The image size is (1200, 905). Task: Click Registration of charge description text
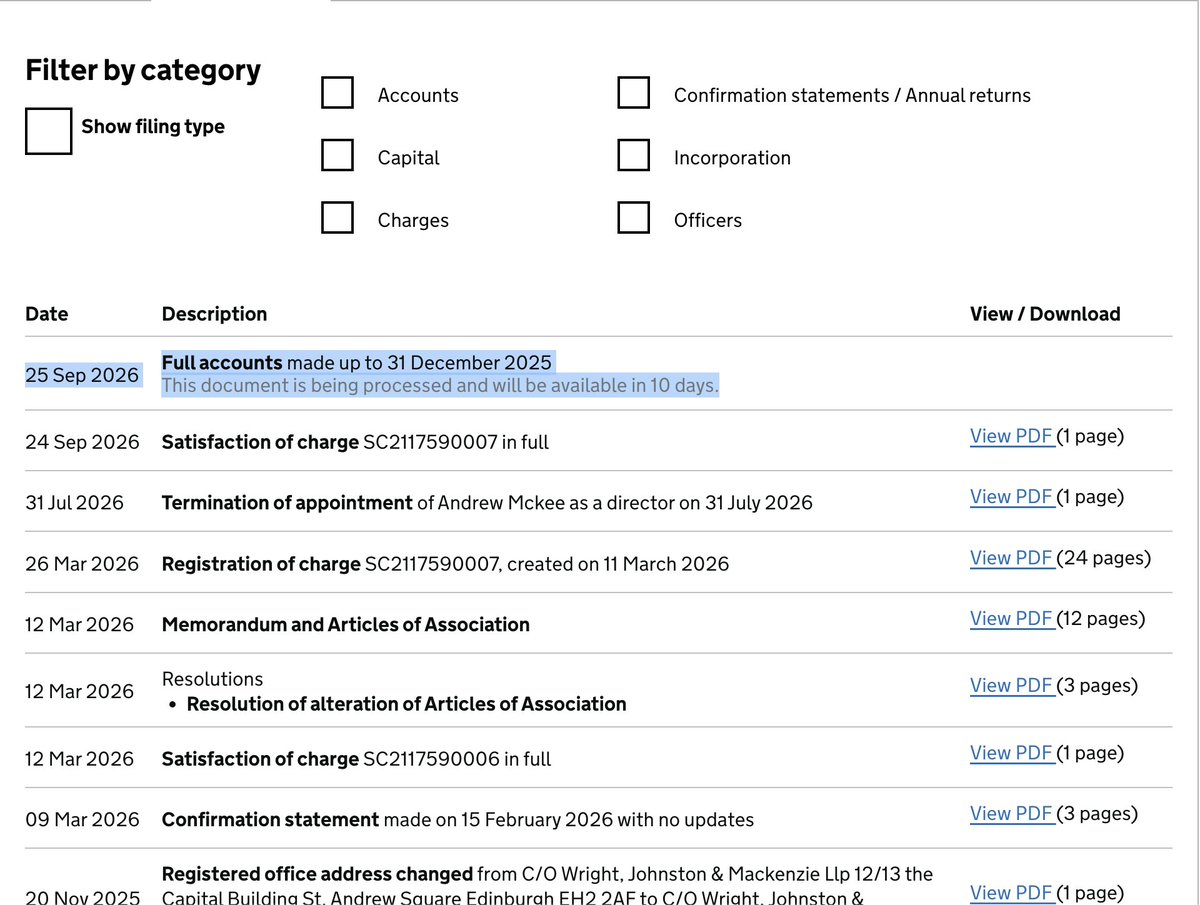[445, 564]
